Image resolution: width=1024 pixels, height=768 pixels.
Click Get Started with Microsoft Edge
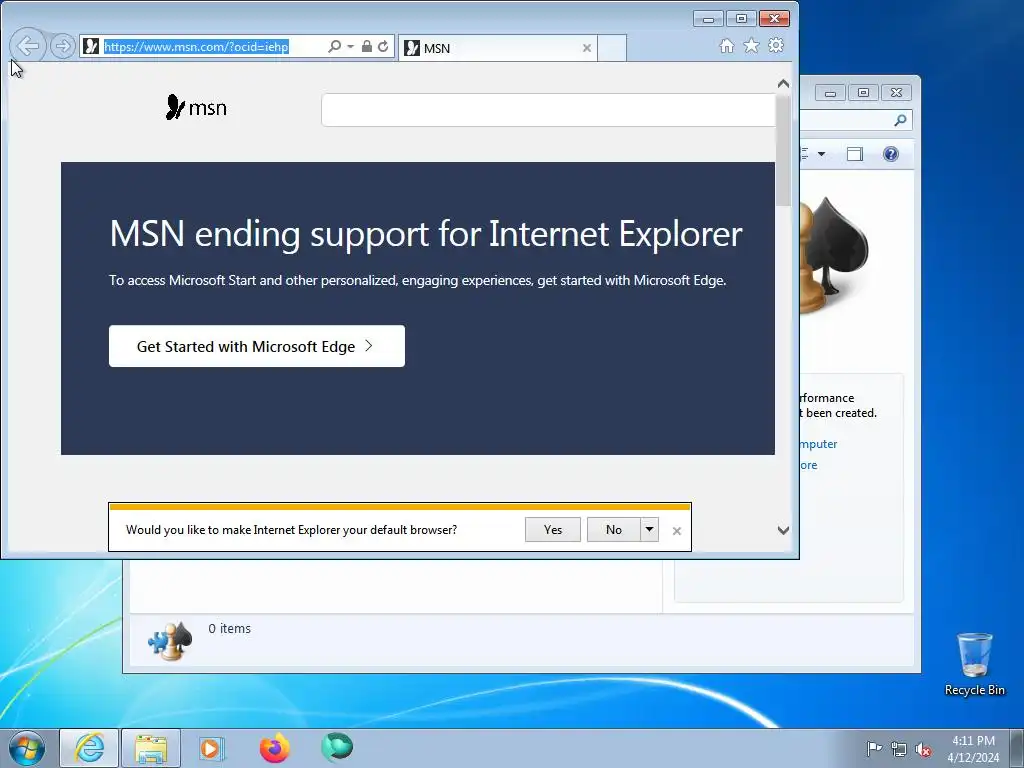tap(257, 346)
